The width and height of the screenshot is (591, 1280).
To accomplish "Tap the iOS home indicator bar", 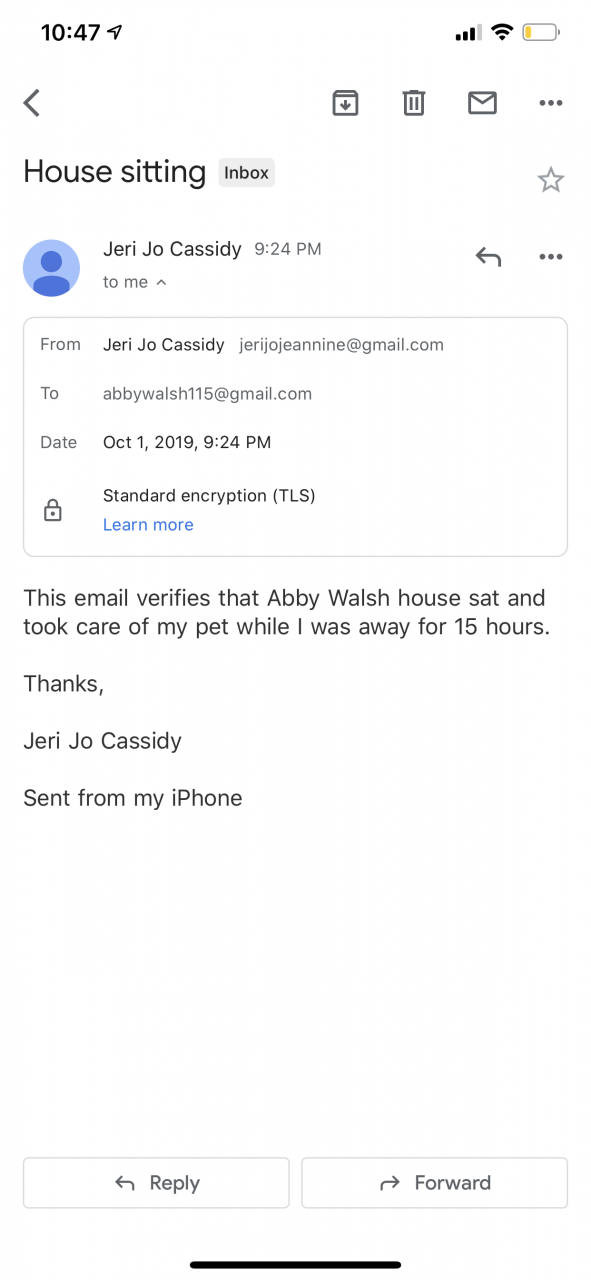I will point(295,1265).
